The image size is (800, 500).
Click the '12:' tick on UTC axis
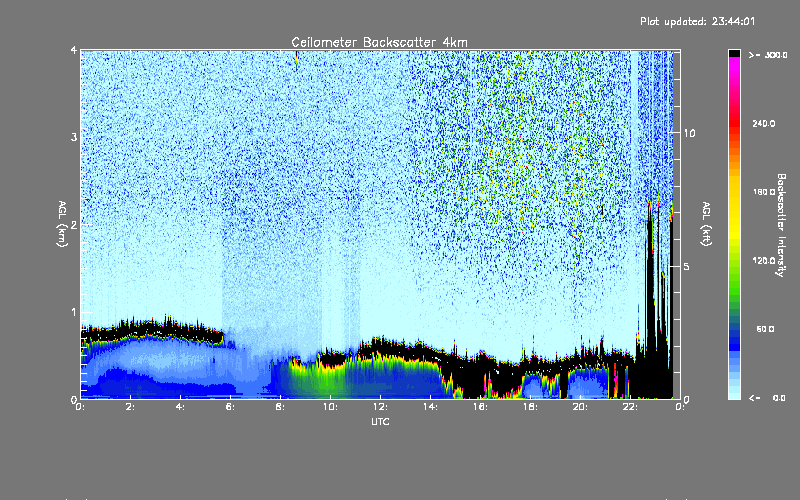tap(380, 407)
